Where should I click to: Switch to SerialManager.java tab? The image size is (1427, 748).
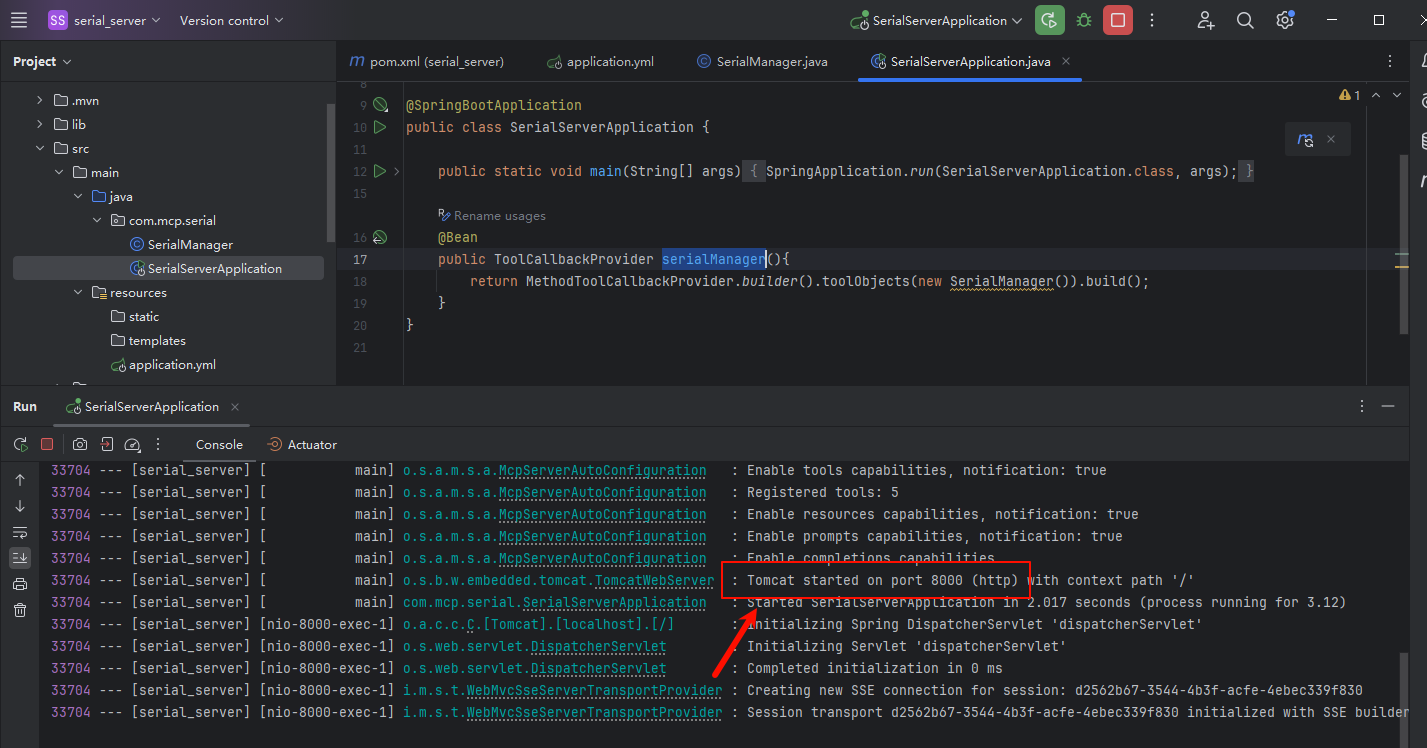click(763, 62)
